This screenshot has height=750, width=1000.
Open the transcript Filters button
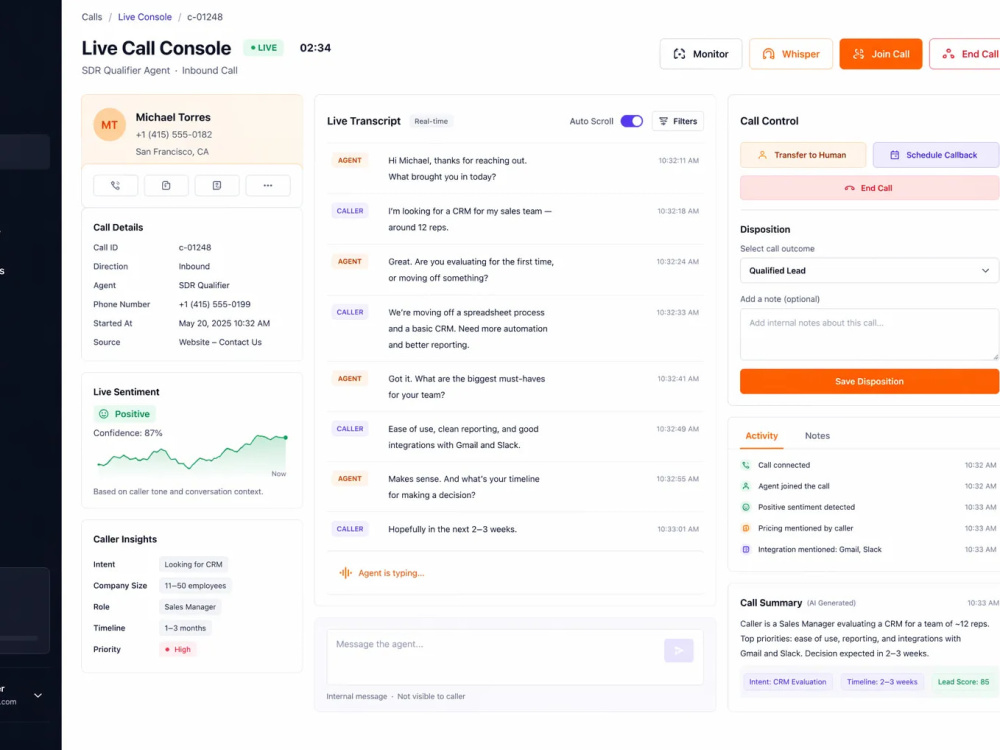pos(678,121)
